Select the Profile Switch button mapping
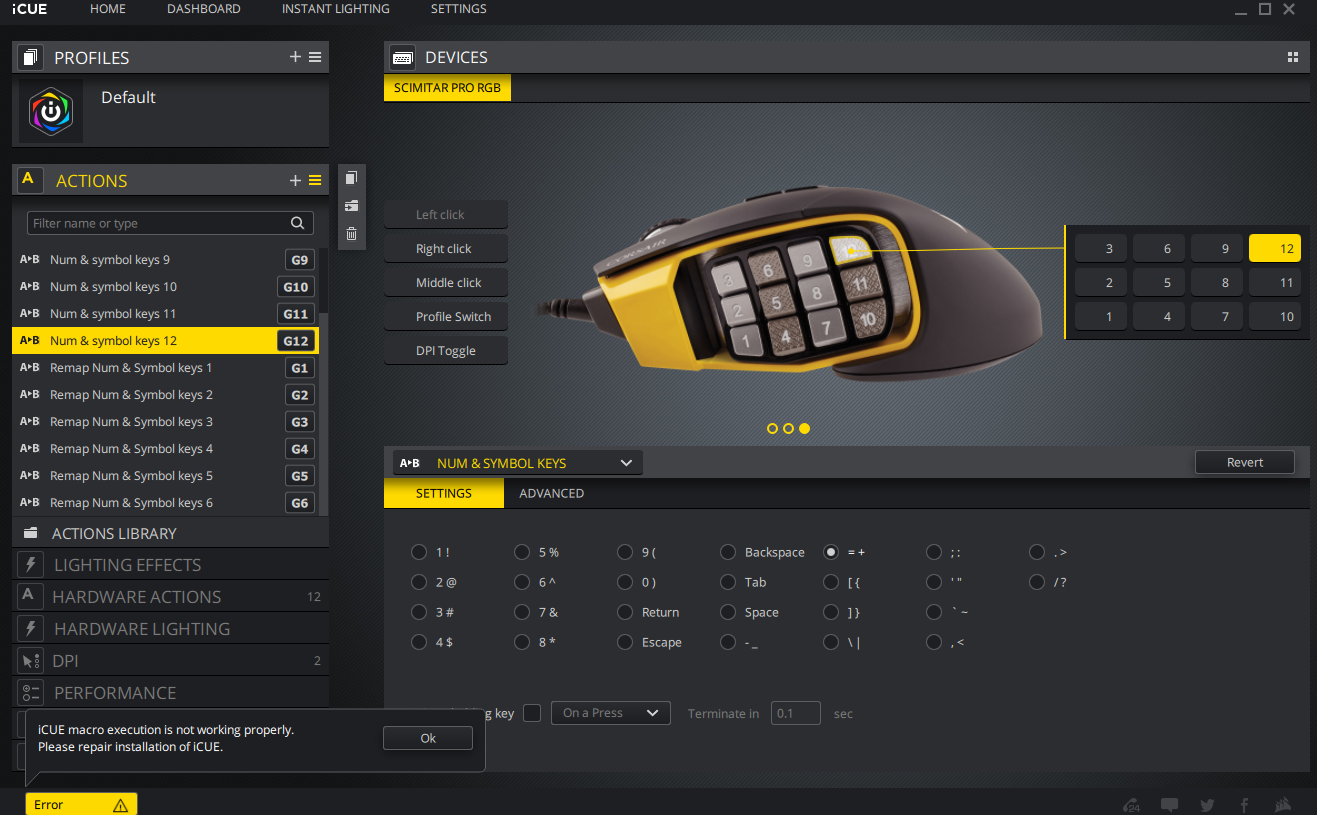 point(445,316)
